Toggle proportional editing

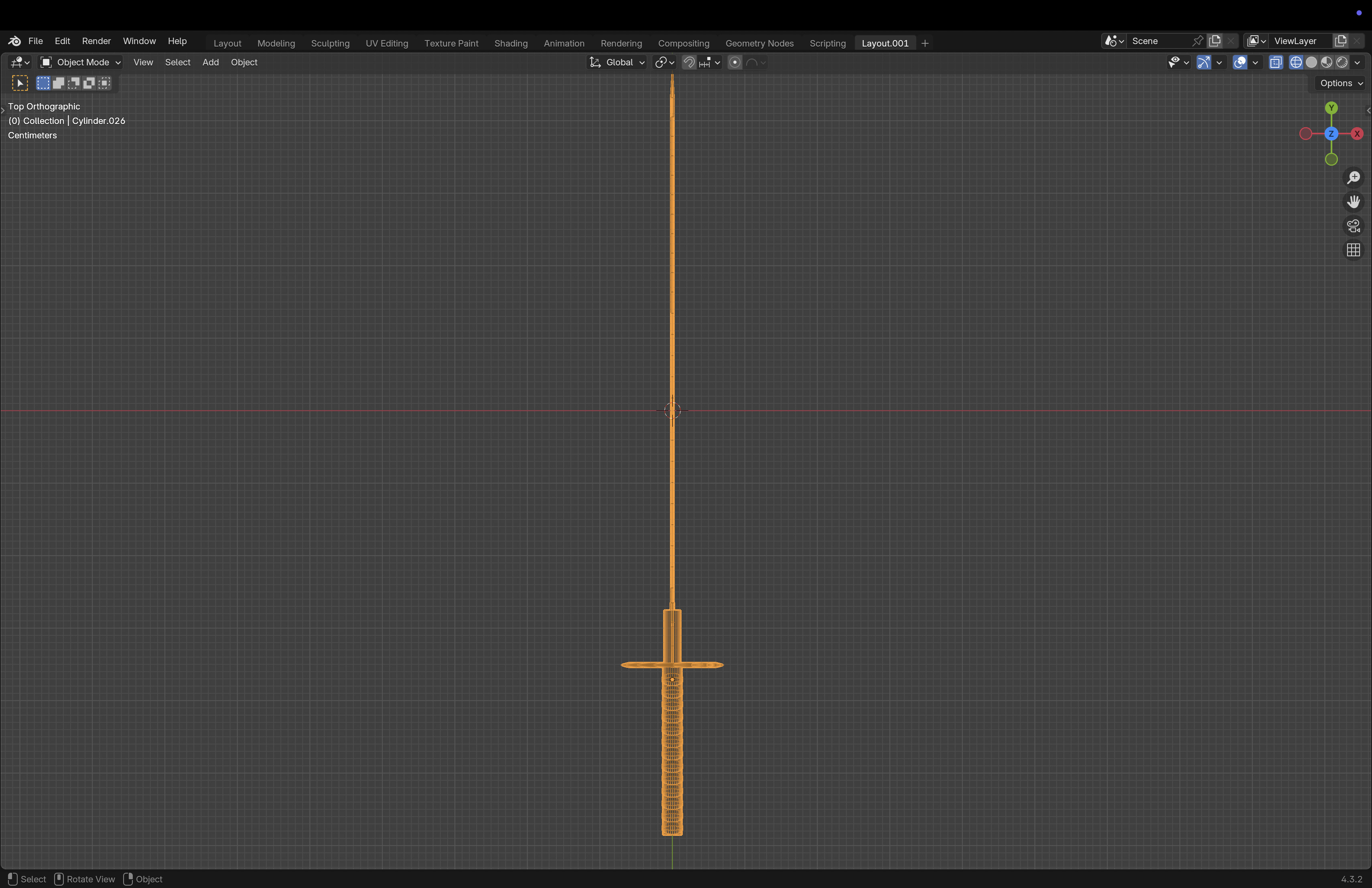[735, 62]
